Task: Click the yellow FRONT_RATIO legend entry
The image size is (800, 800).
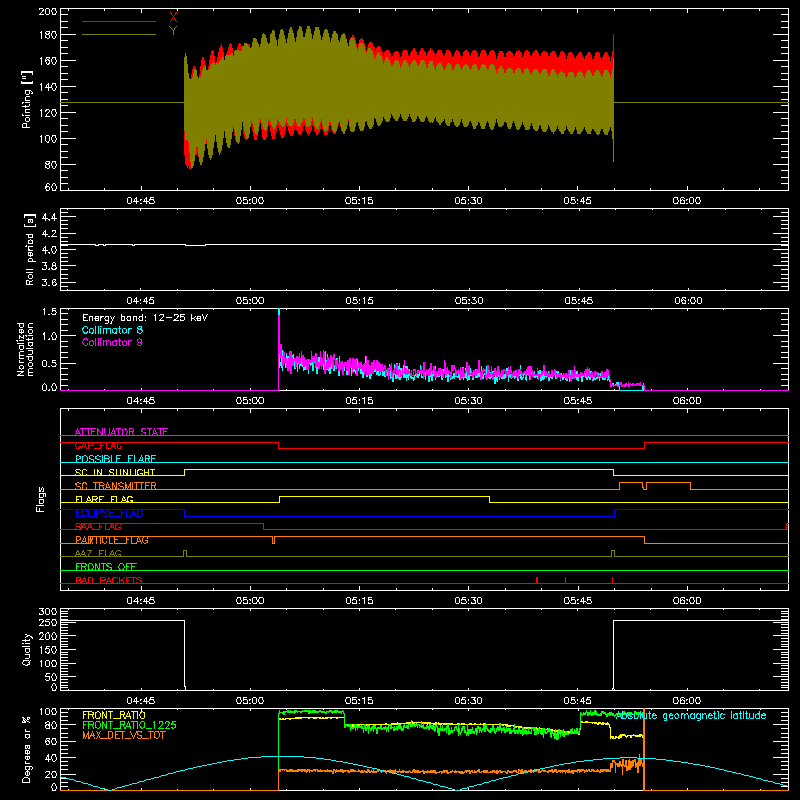Action: [114, 715]
